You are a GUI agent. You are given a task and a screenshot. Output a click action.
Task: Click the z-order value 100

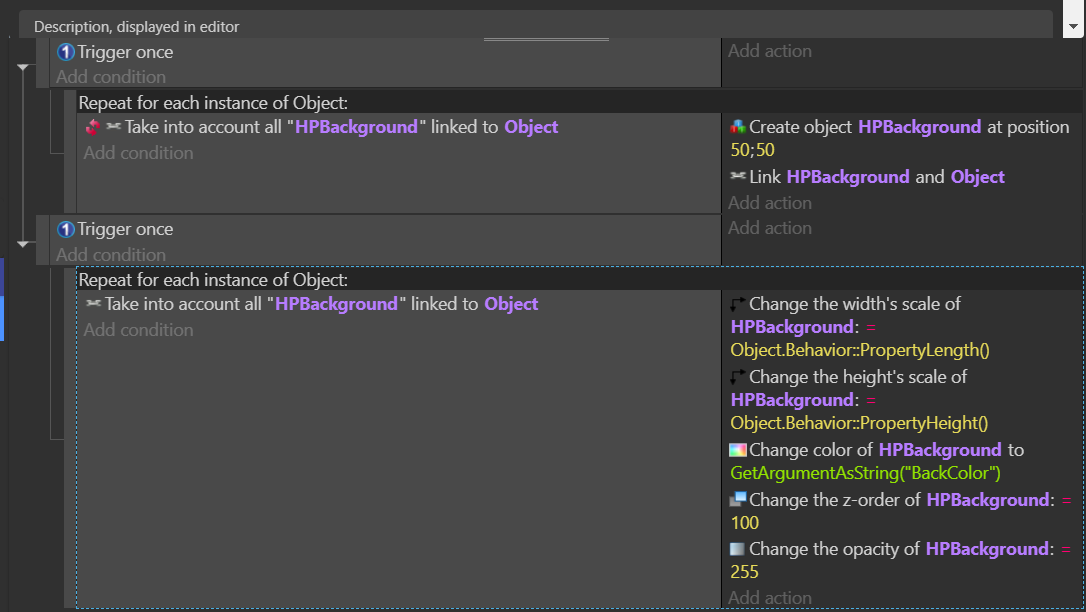(745, 523)
